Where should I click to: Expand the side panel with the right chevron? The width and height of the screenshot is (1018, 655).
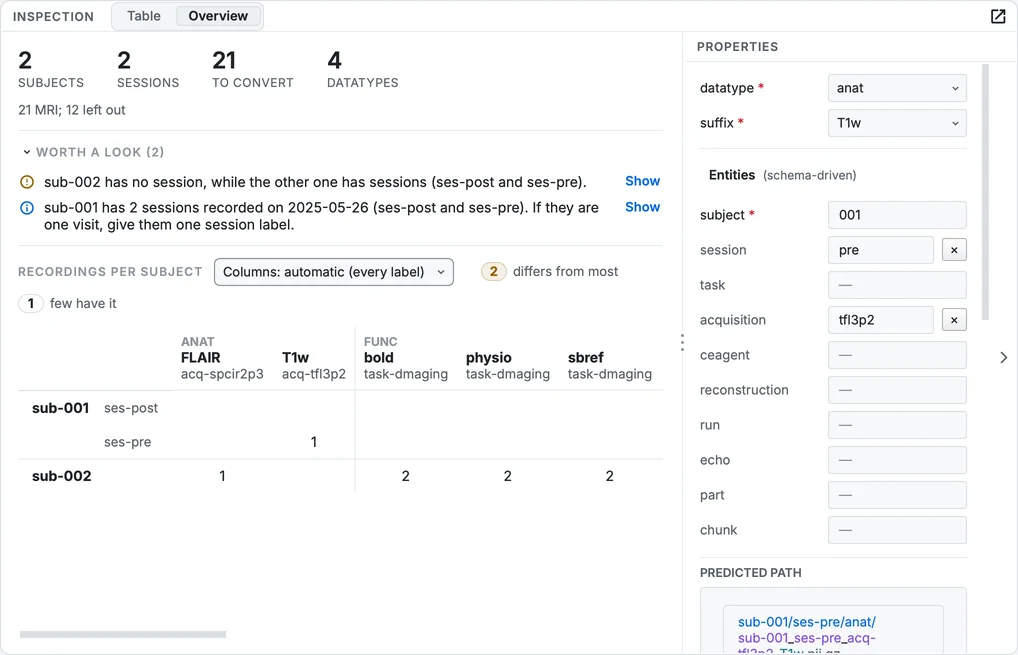tap(1004, 357)
